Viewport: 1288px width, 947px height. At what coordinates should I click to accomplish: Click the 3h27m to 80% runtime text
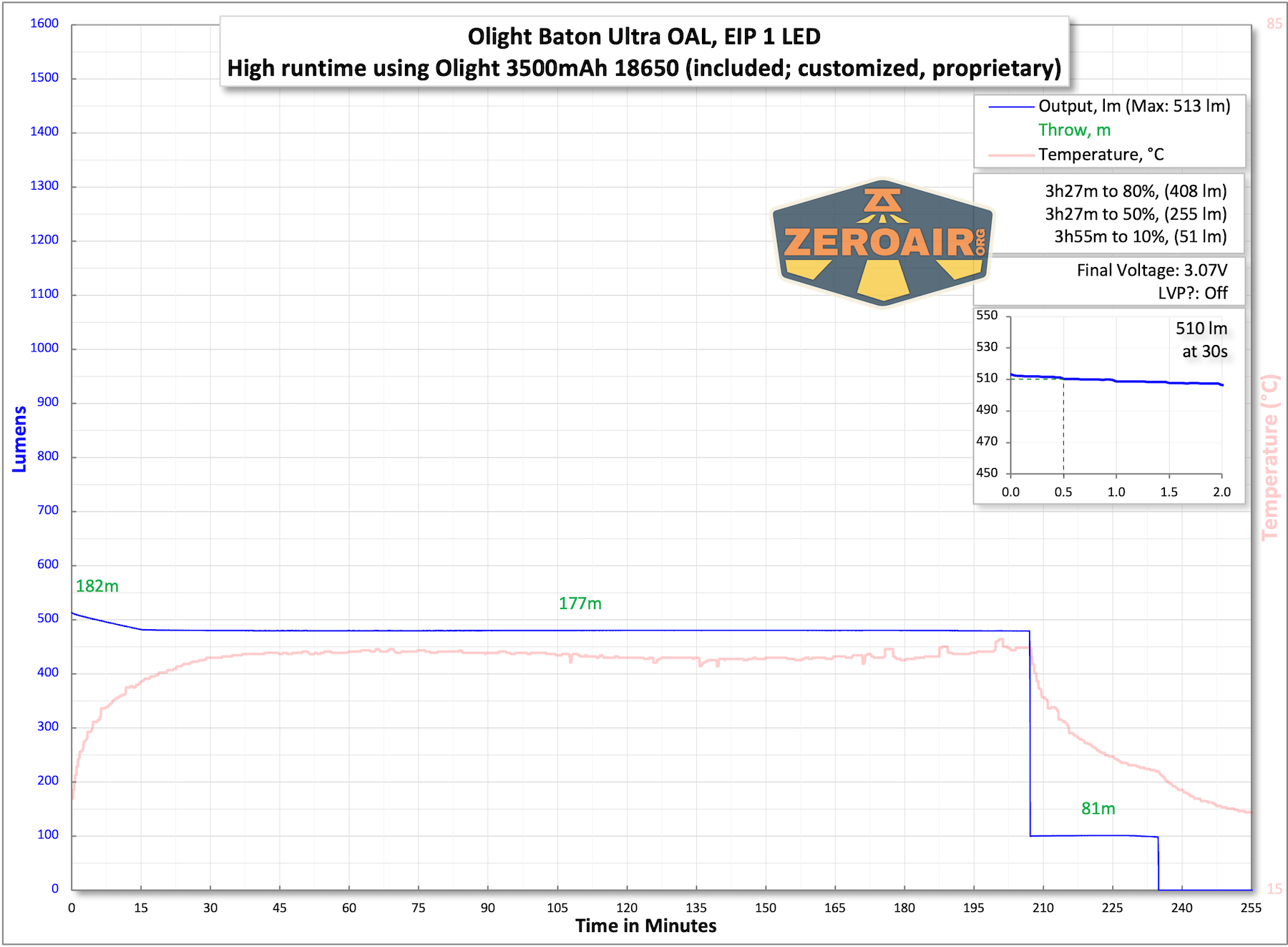(x=1136, y=191)
